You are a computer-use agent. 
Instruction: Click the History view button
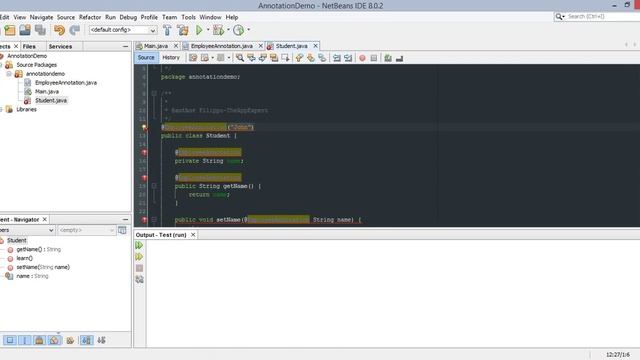point(171,58)
